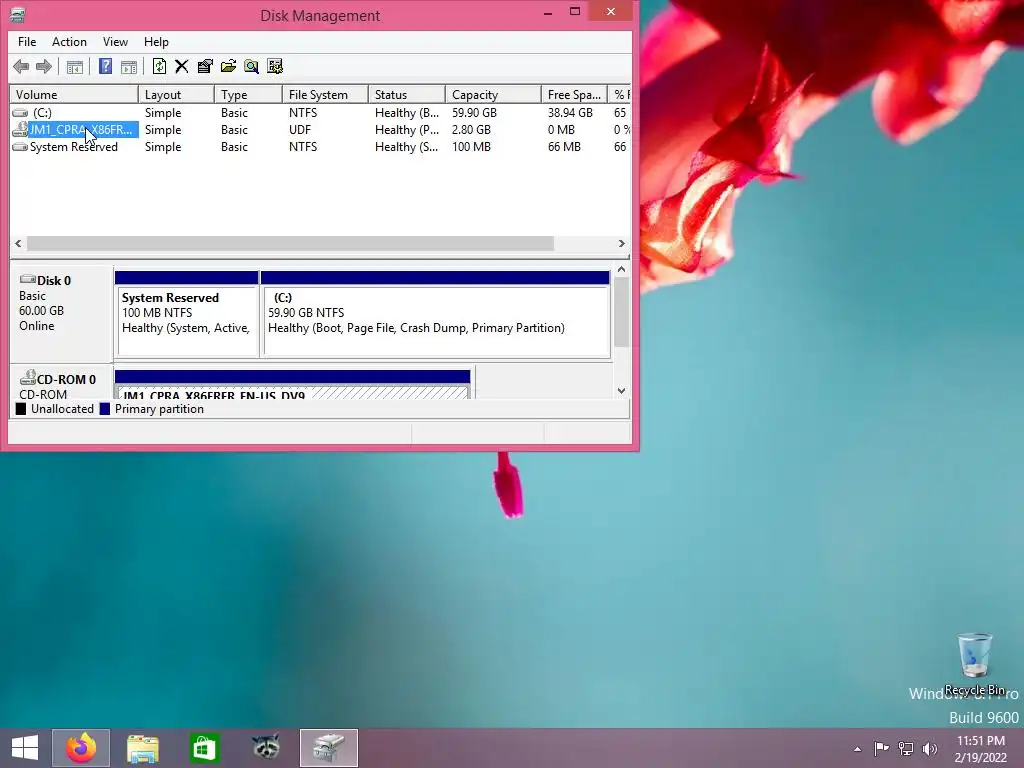Click the network tray icon

[x=906, y=749]
